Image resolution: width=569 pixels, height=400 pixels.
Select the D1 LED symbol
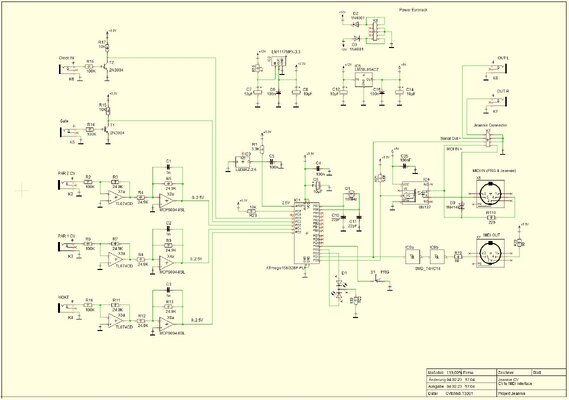pyautogui.click(x=340, y=290)
